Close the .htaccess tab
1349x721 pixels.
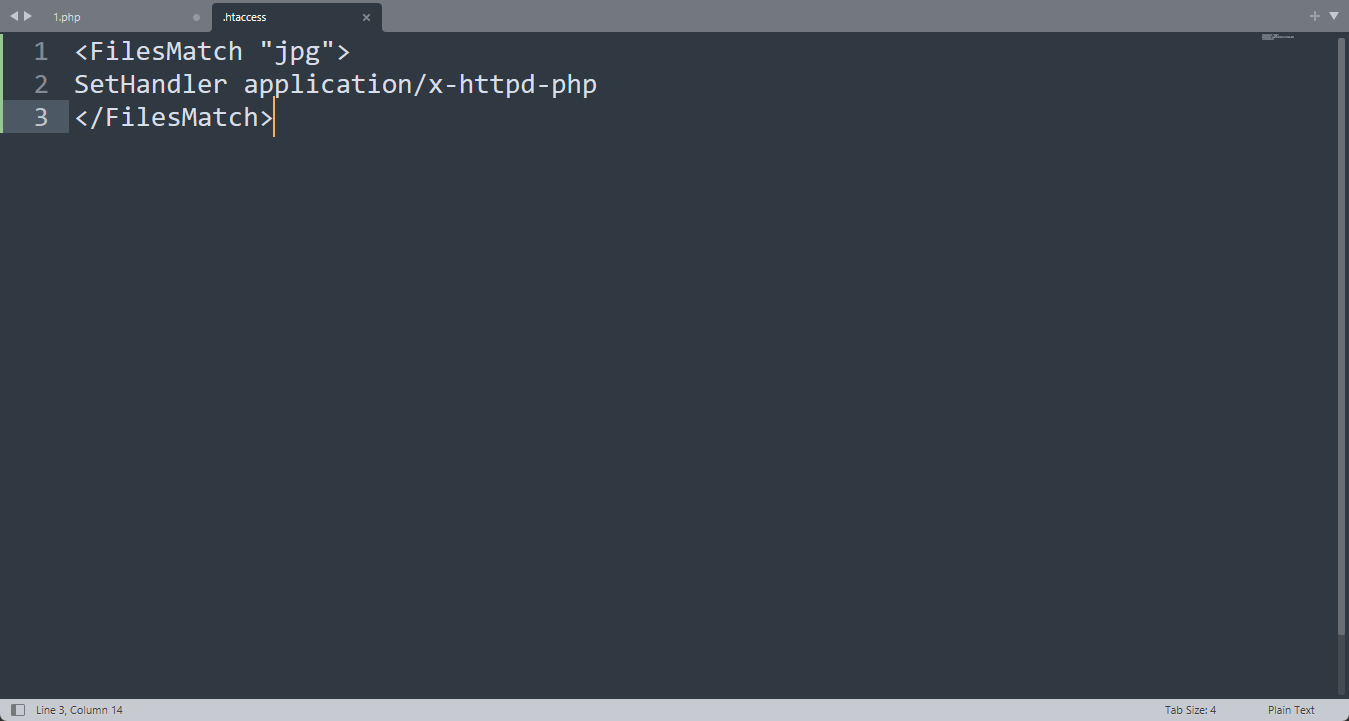point(366,17)
